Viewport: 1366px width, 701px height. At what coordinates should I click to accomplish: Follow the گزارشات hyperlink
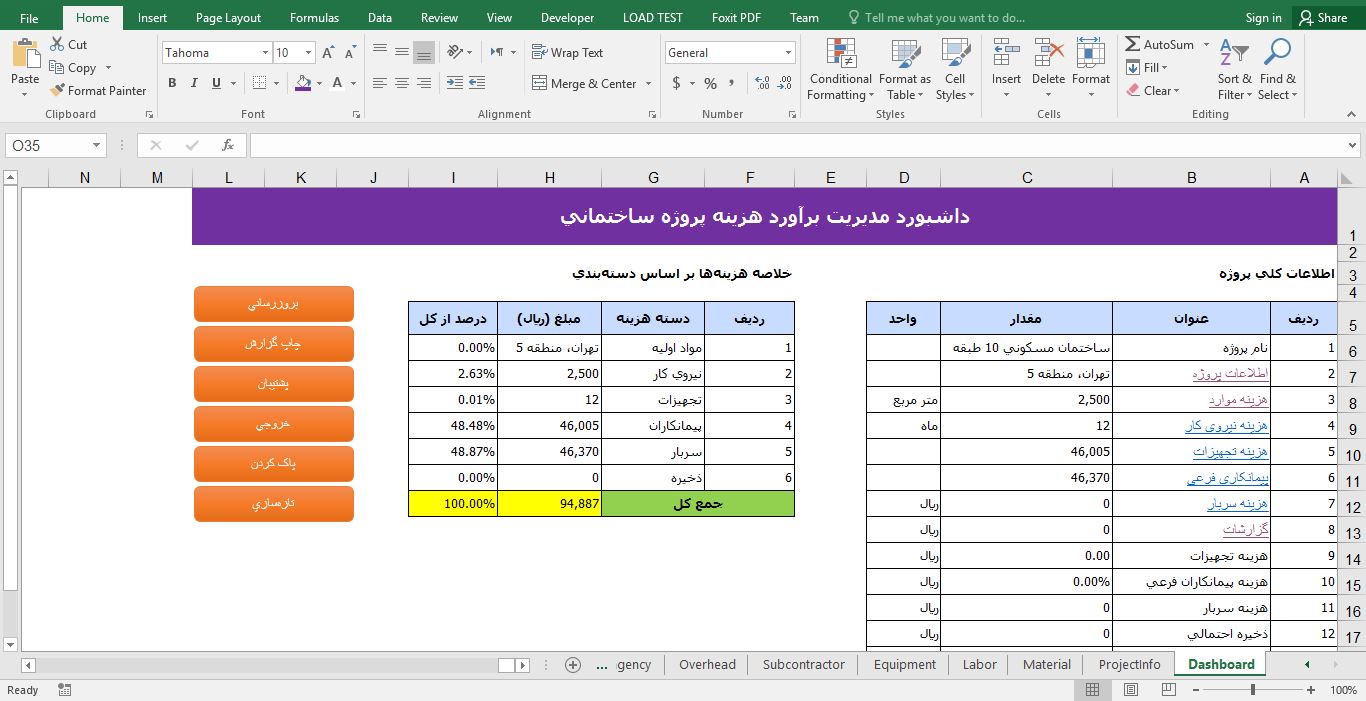click(1247, 529)
